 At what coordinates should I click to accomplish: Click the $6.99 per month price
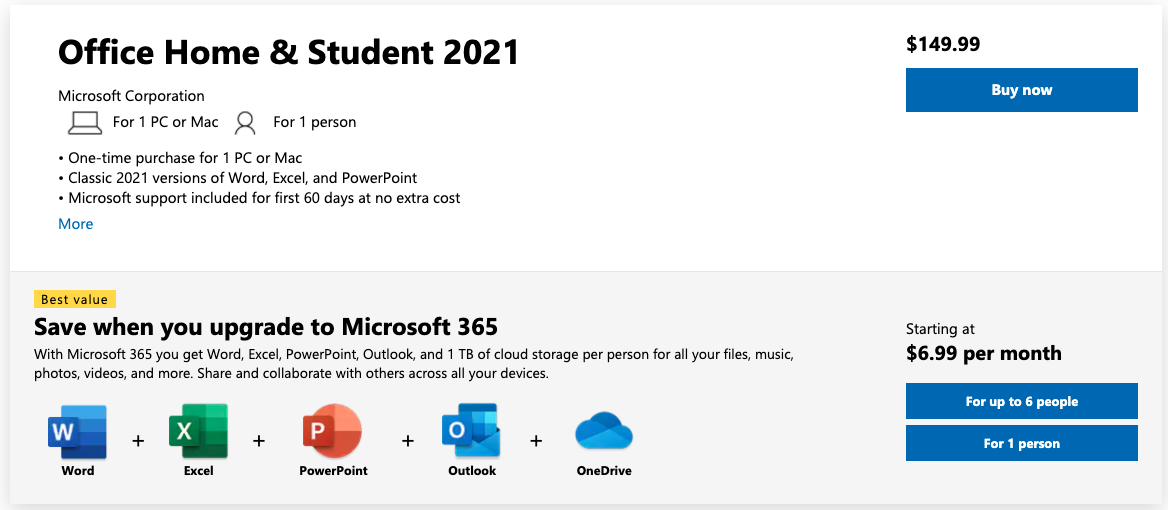click(x=983, y=353)
